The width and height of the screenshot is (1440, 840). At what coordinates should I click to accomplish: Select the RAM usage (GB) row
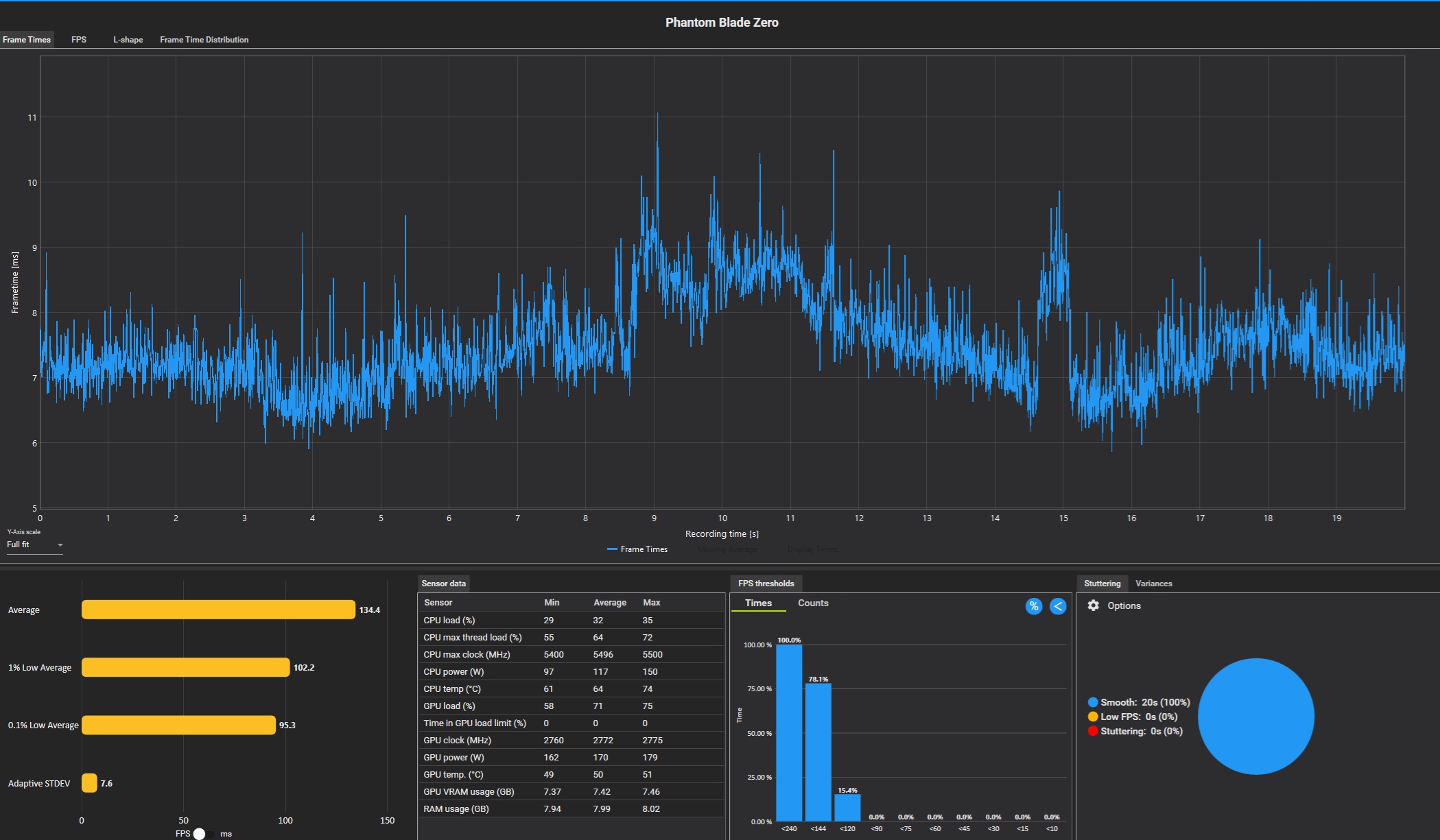571,808
